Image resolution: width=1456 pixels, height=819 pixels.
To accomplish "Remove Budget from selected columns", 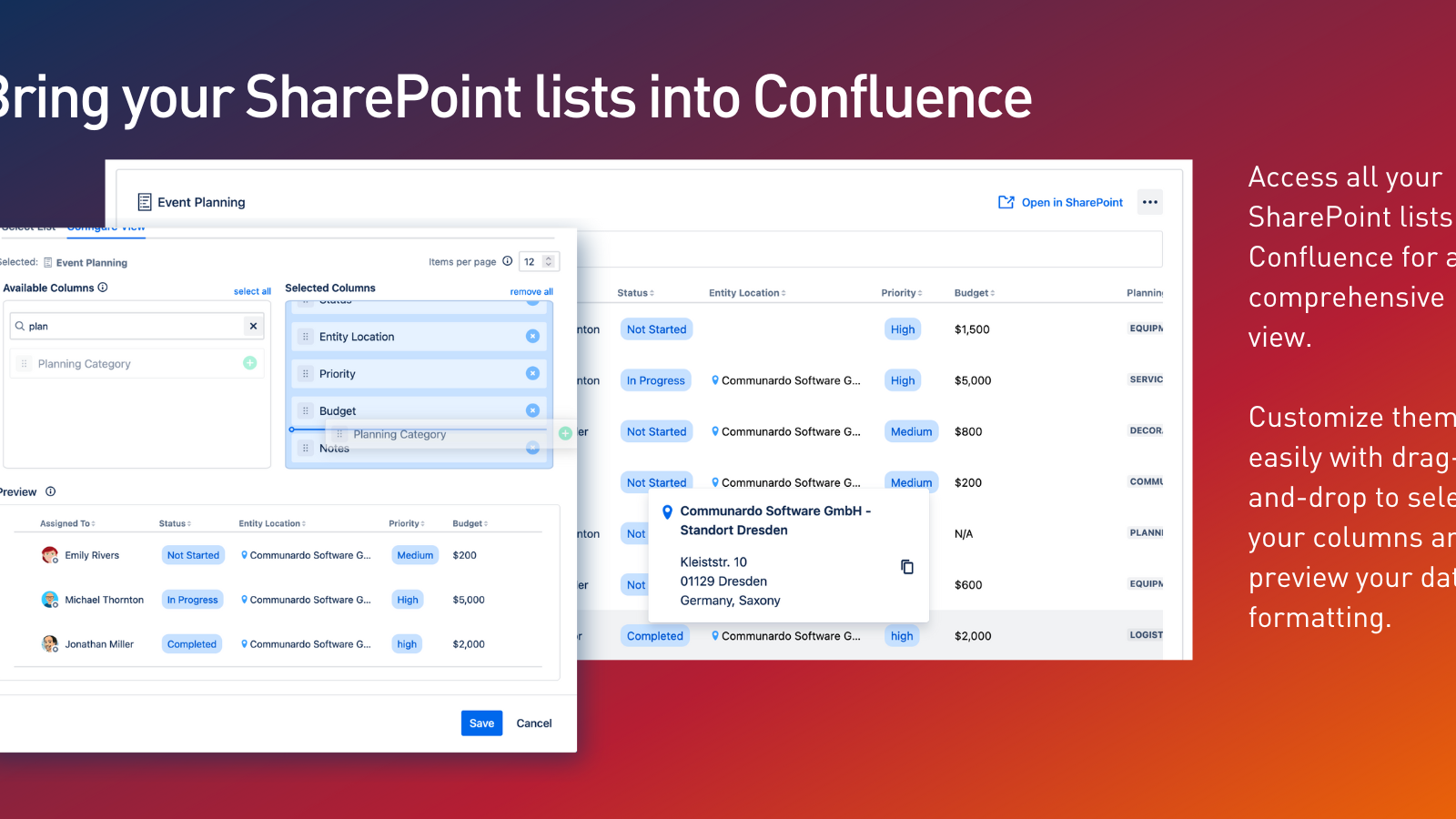I will [532, 410].
